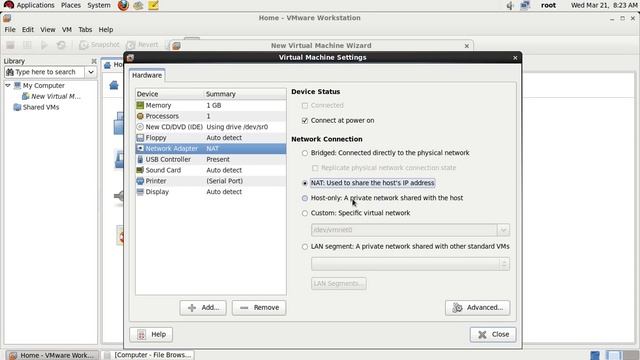
Task: Open the Help menu
Action: (106, 30)
